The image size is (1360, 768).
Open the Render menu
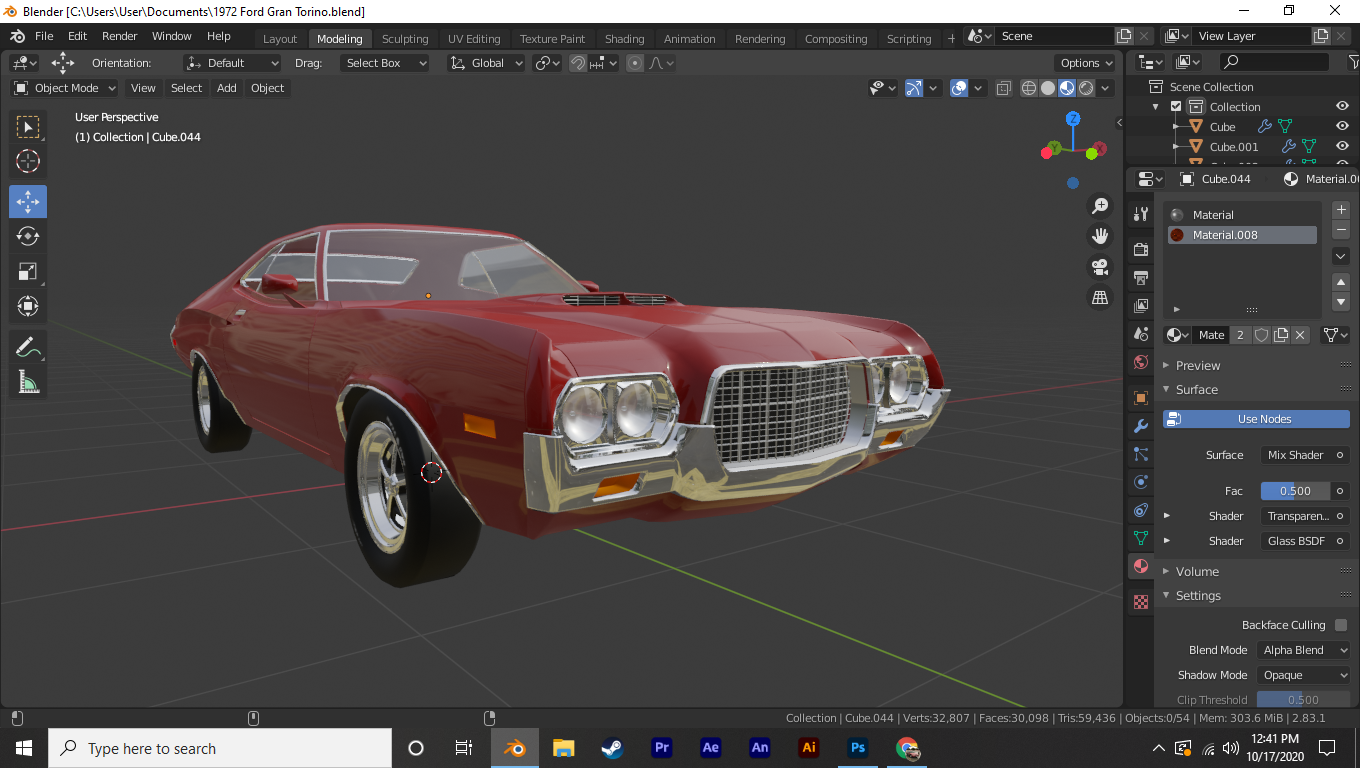120,36
